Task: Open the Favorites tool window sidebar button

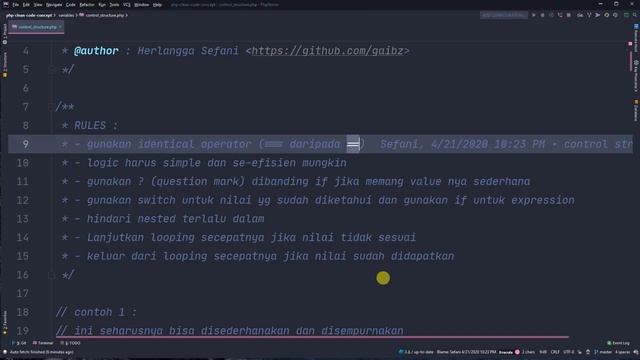Action: tap(5, 322)
